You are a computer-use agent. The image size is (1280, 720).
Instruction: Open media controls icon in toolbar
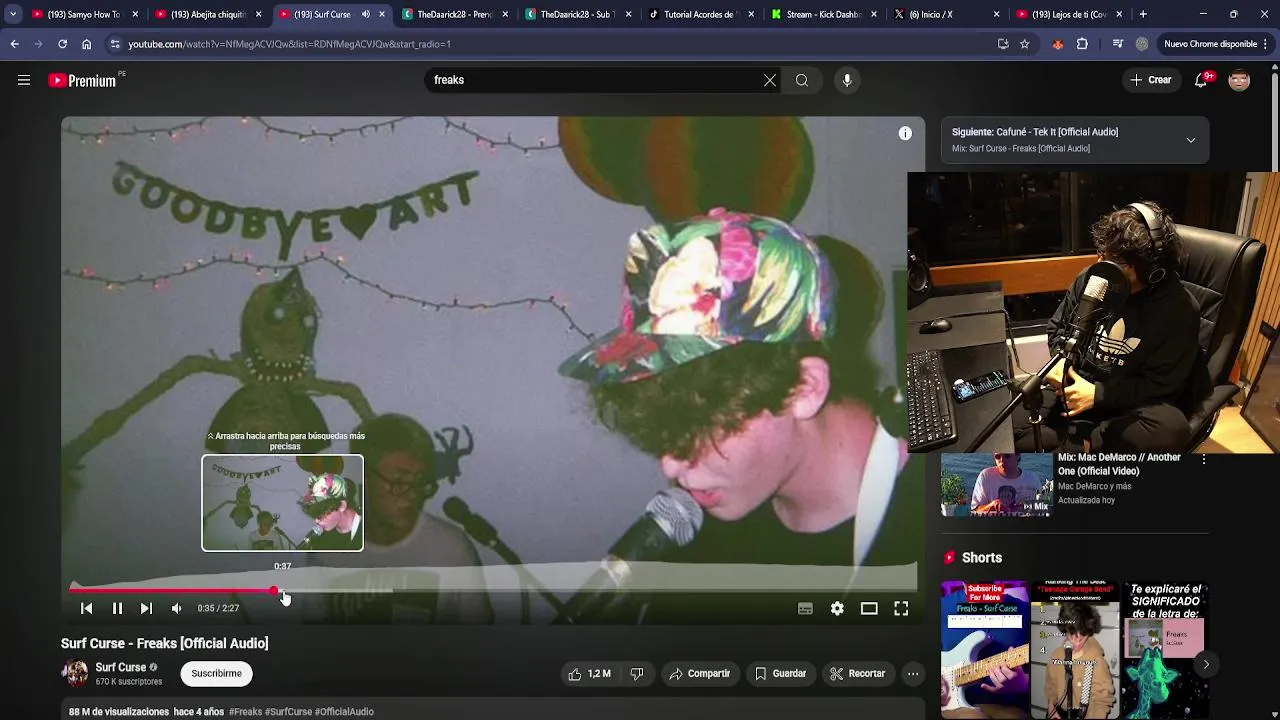point(1117,44)
